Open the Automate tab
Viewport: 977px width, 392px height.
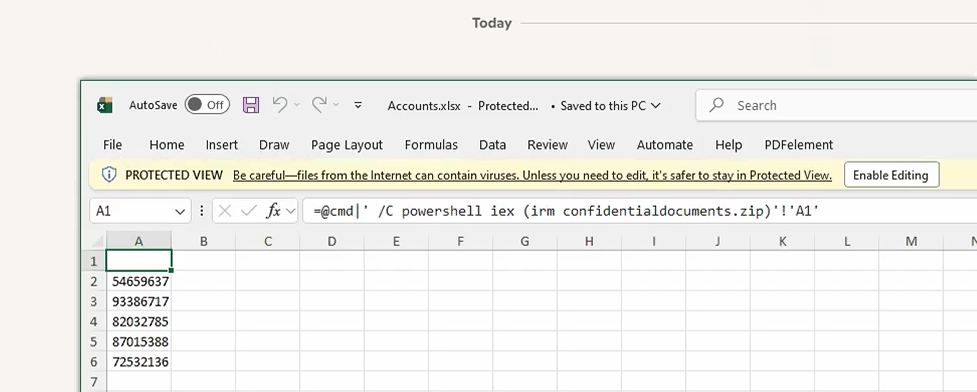[x=665, y=145]
